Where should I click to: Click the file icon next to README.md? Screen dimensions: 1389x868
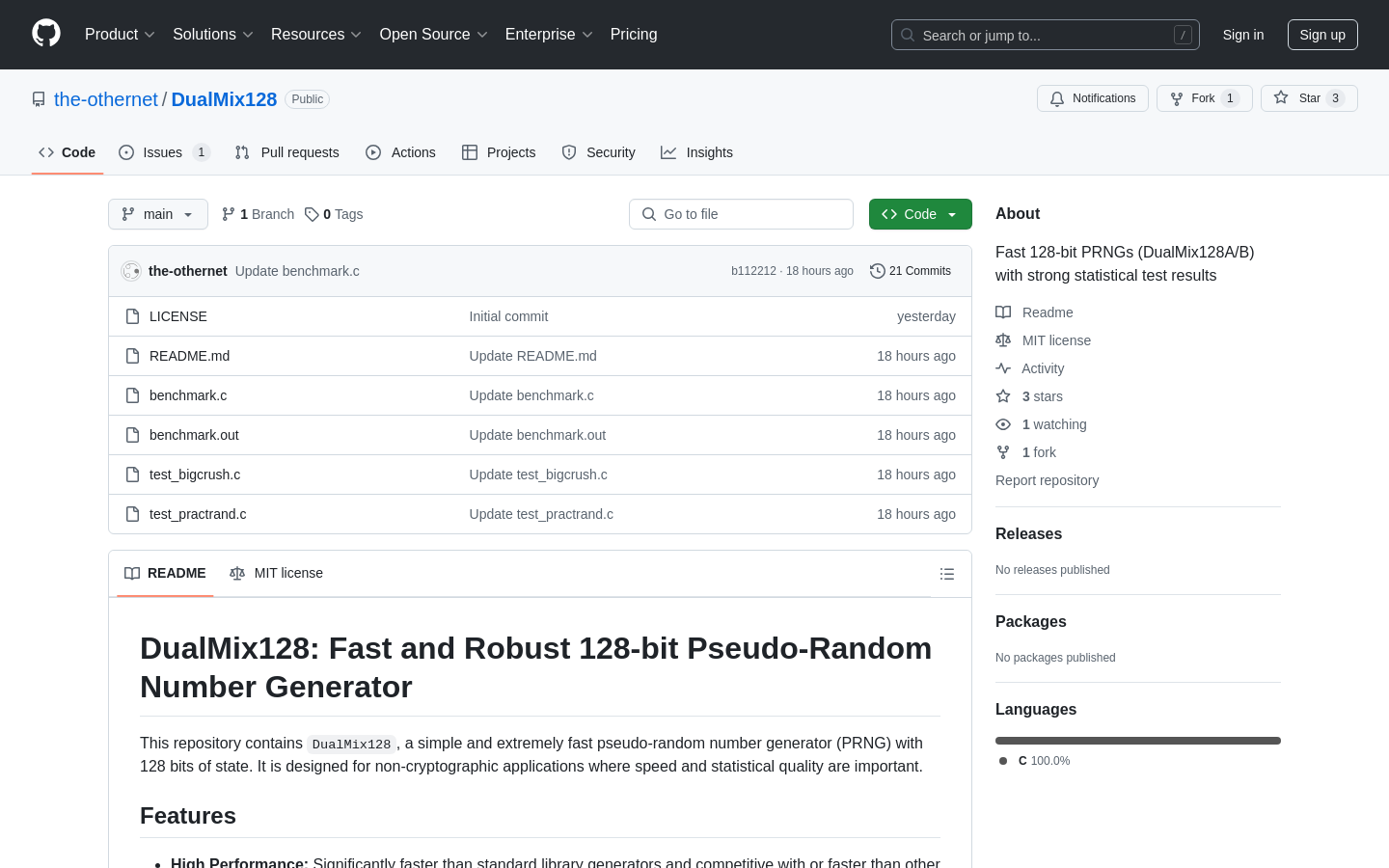132,356
